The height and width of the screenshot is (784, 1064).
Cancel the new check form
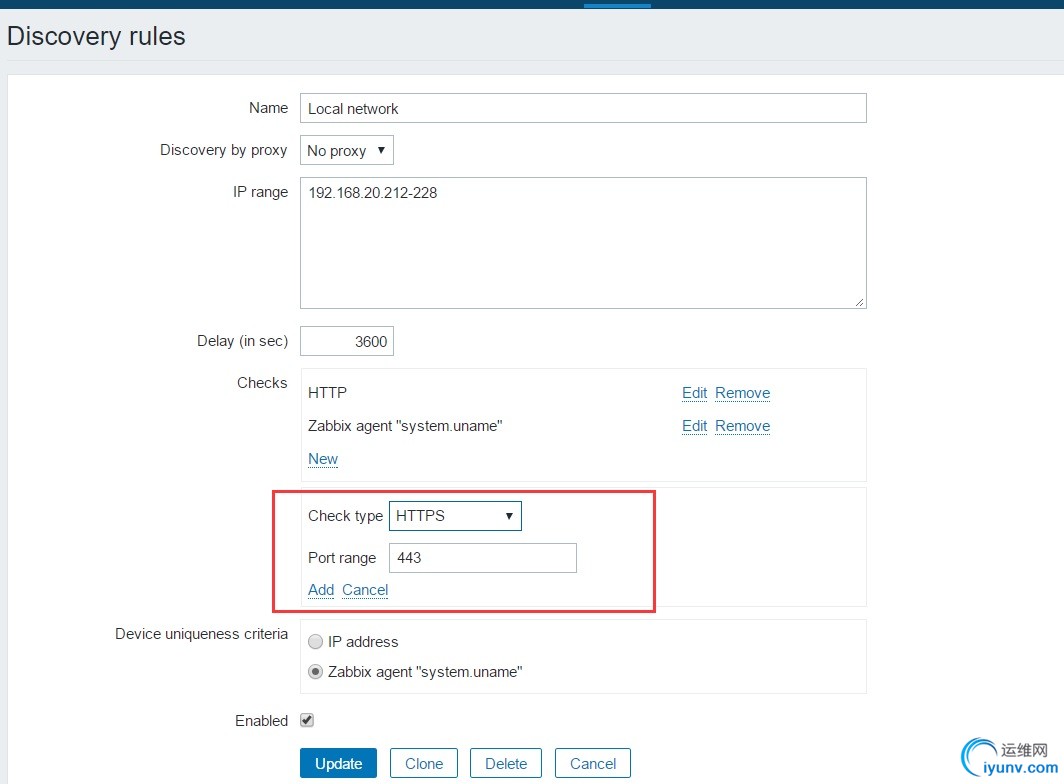[x=365, y=590]
